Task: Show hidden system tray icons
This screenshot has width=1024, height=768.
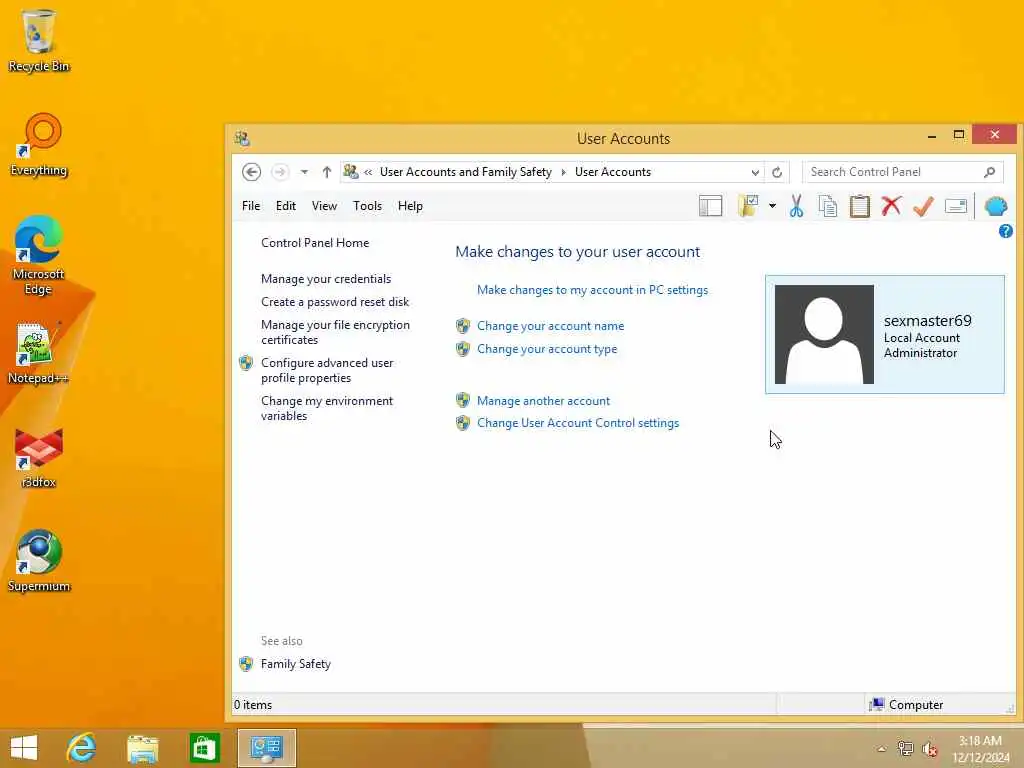Action: tap(881, 750)
